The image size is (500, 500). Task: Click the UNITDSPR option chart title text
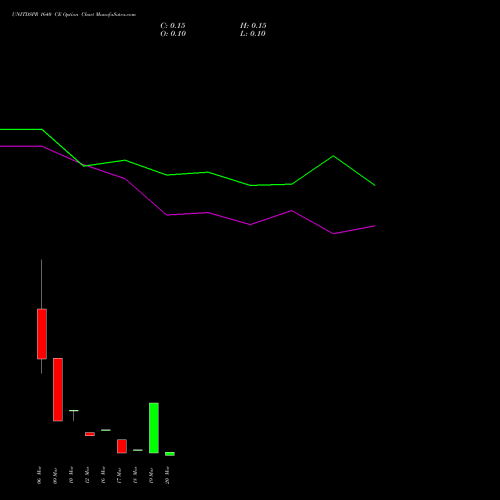pos(74,15)
